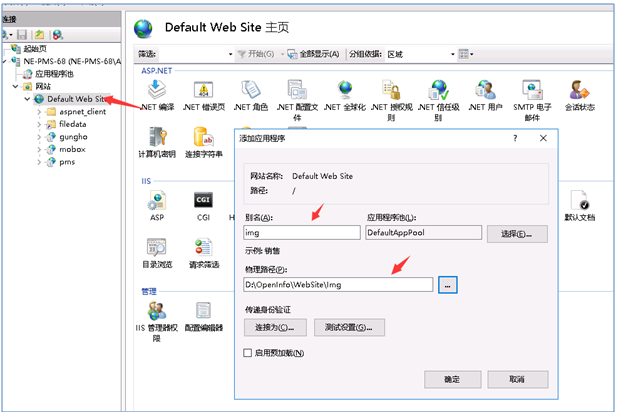Open the 默认文档 feature

click(579, 200)
